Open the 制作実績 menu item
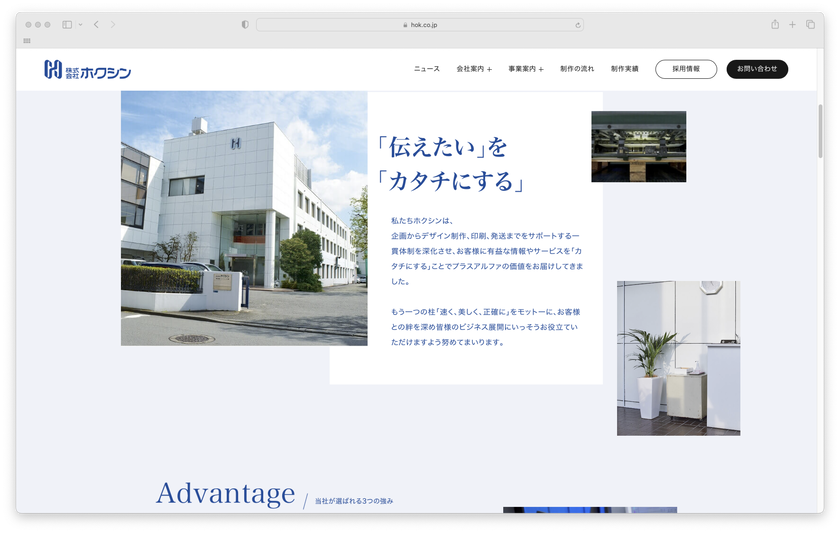 point(624,69)
